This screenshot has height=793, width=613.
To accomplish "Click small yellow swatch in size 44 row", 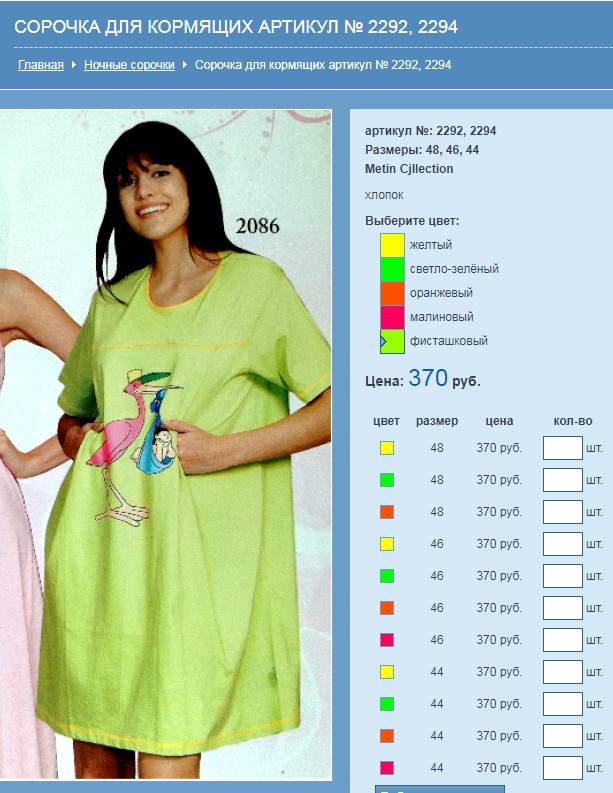I will pos(387,672).
